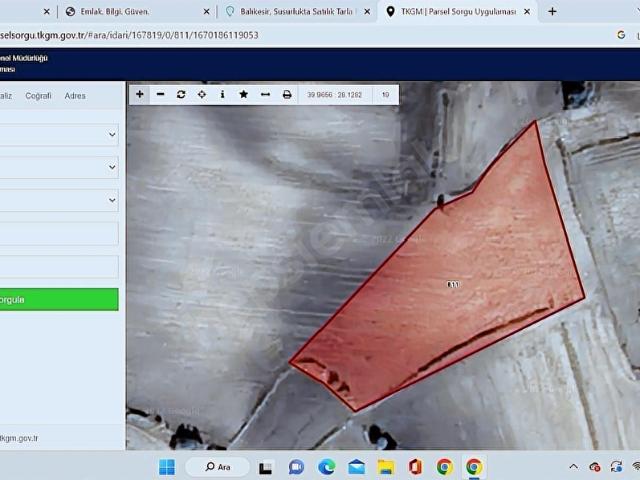
Task: Open the Windows Start menu
Action: click(x=167, y=467)
